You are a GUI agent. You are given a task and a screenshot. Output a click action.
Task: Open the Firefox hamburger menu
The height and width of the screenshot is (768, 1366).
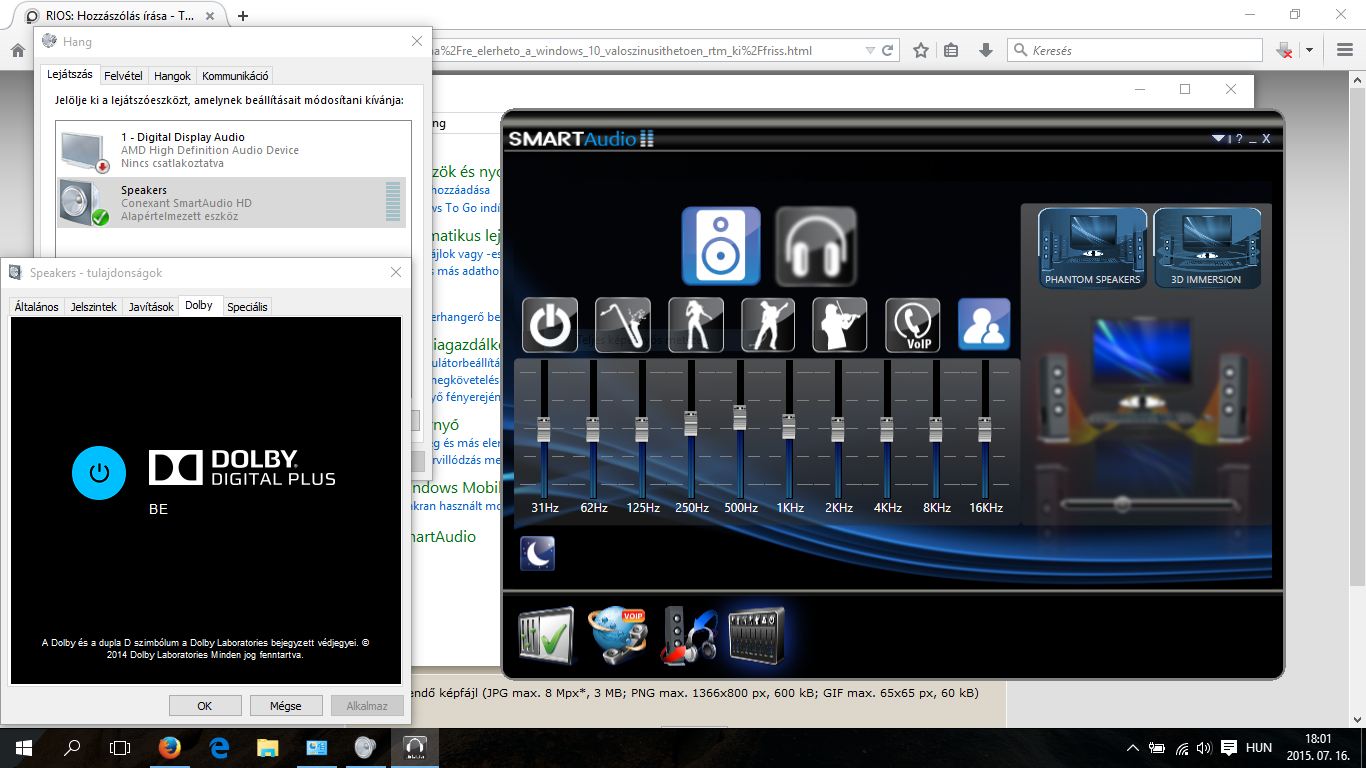coord(1345,50)
